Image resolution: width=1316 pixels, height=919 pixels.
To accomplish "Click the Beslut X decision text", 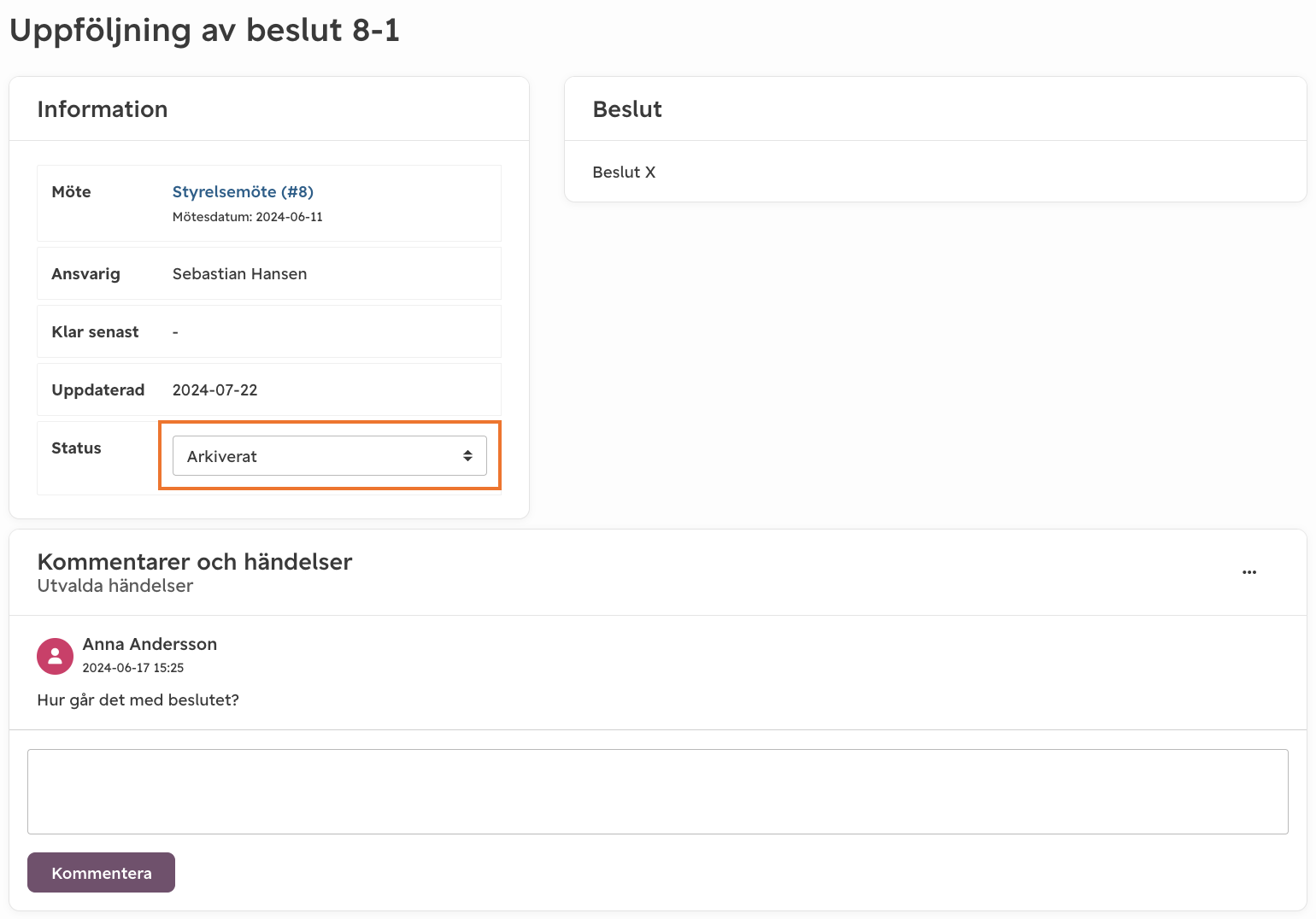I will 624,173.
